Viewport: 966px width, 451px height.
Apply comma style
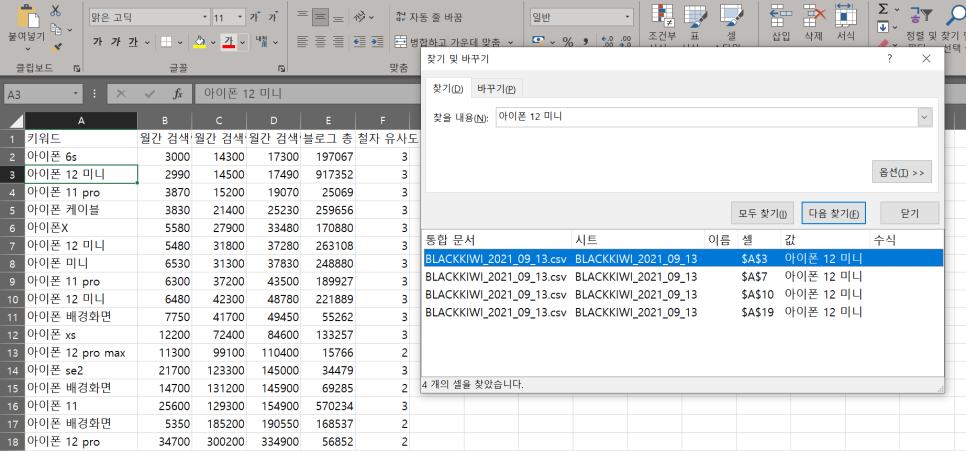pos(585,42)
